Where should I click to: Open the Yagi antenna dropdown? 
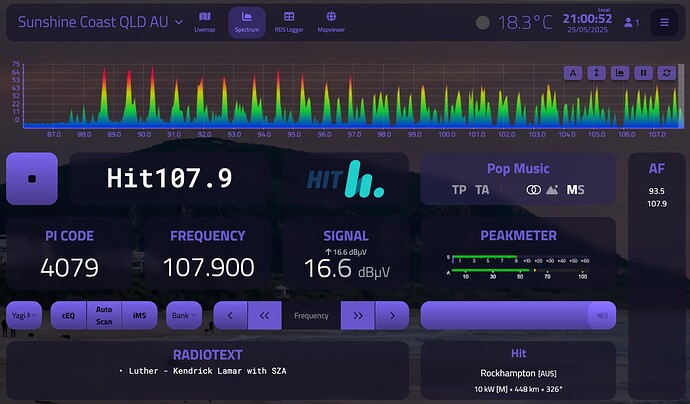coord(24,316)
